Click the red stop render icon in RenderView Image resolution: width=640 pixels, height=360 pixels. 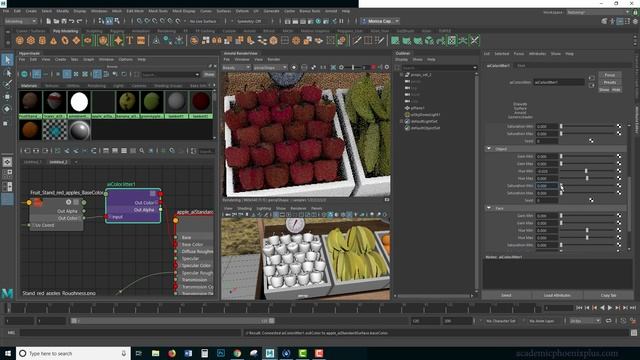(x=373, y=67)
